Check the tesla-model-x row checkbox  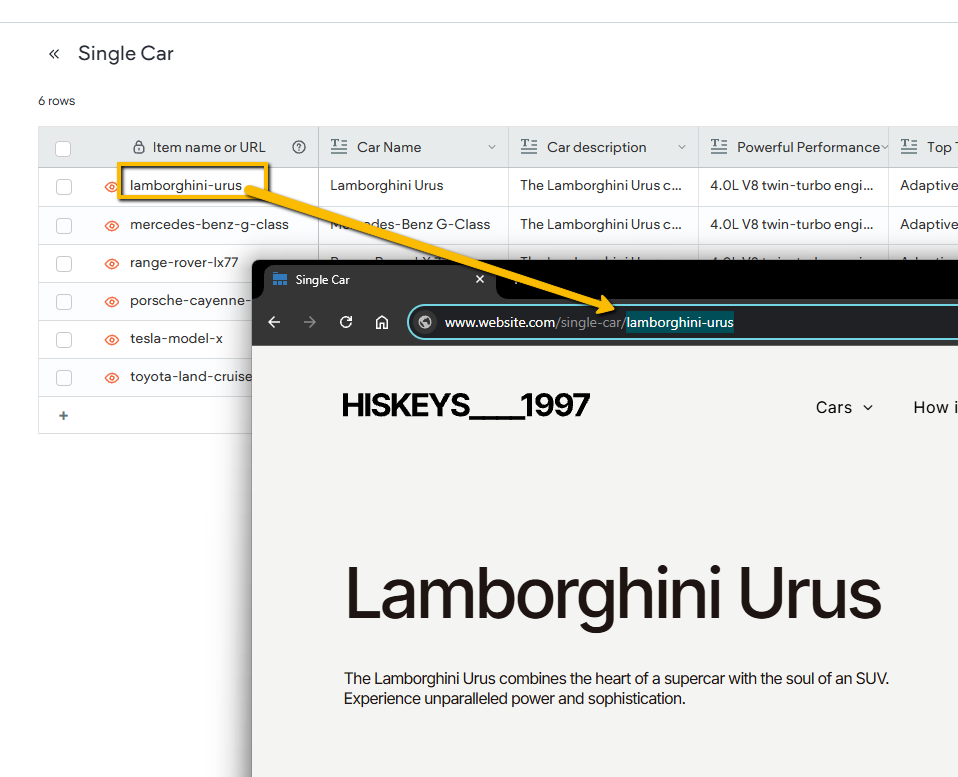click(x=64, y=340)
